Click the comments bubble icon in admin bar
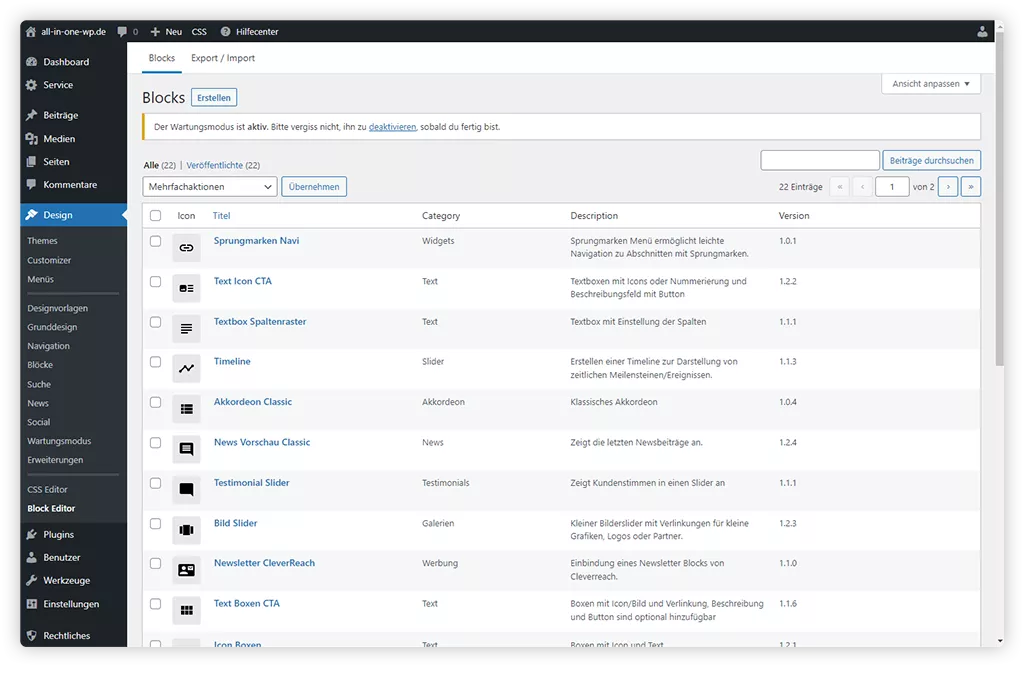1024x674 pixels. [x=122, y=32]
